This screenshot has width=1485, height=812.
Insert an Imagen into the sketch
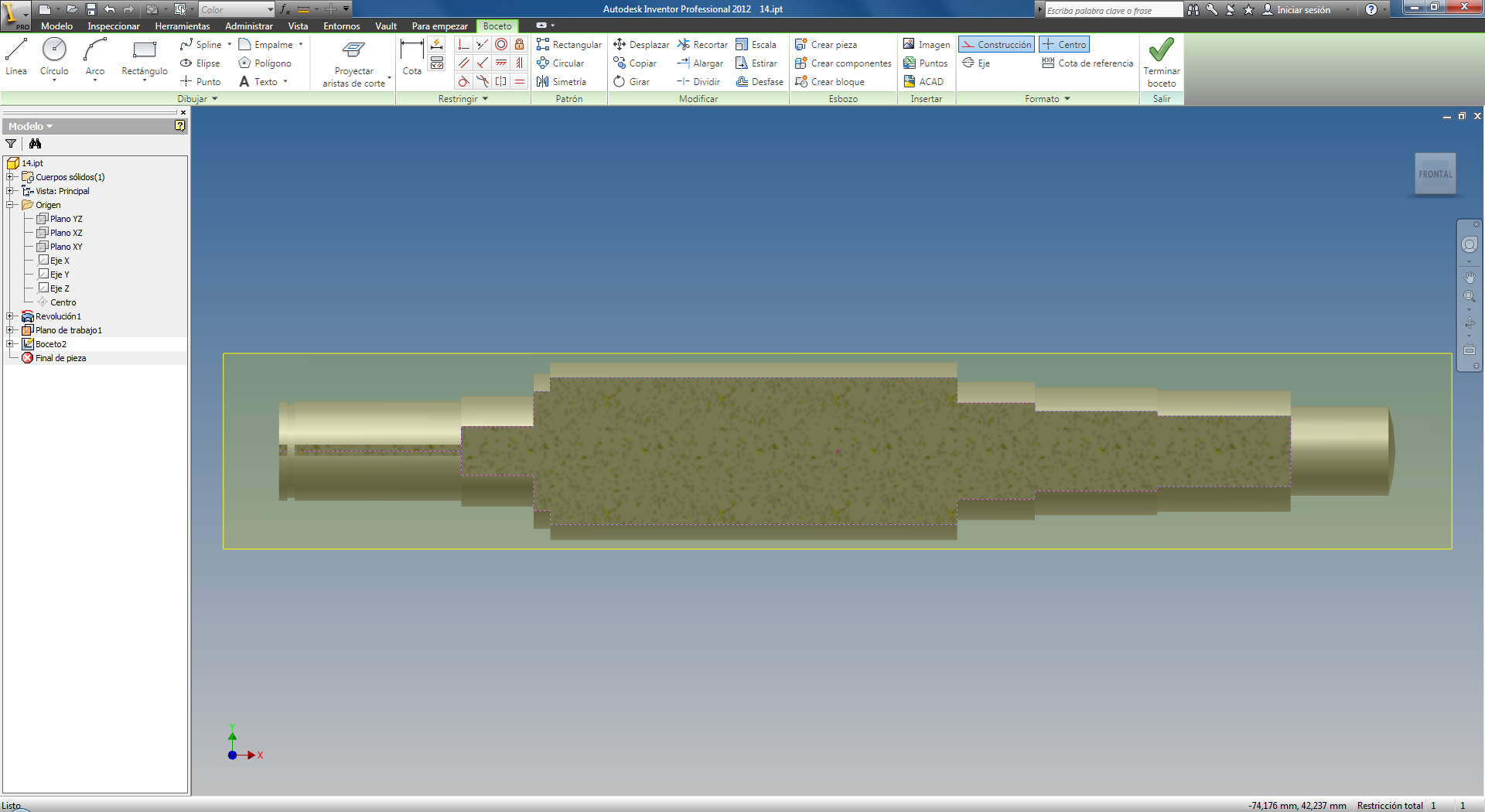(927, 45)
